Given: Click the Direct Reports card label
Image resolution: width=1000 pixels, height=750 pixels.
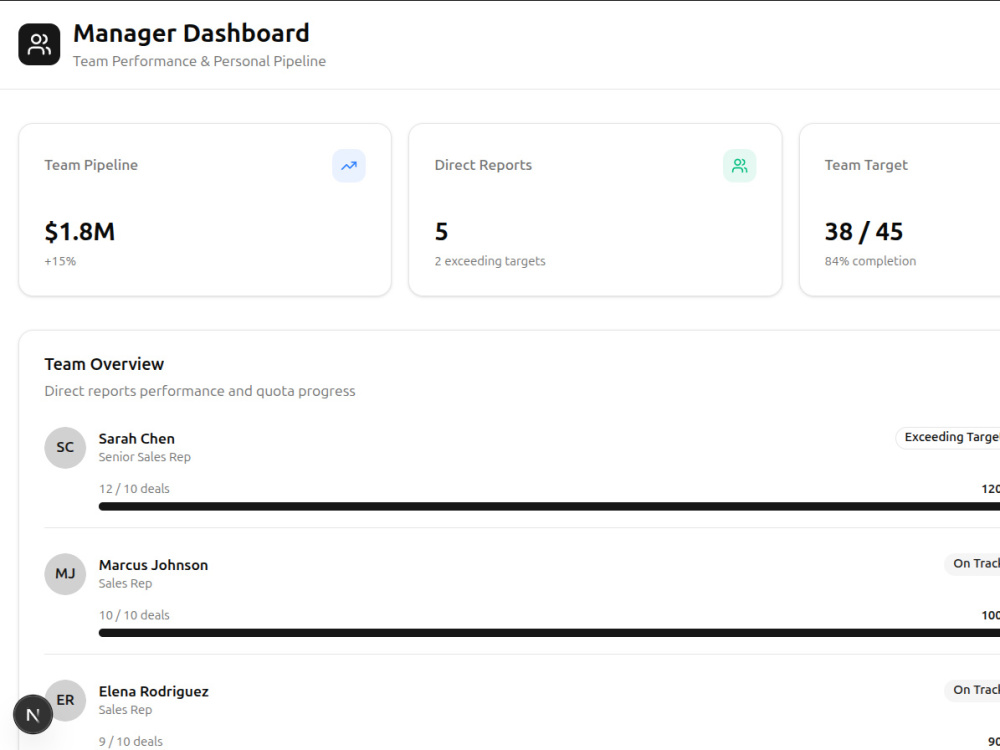Looking at the screenshot, I should 483,165.
